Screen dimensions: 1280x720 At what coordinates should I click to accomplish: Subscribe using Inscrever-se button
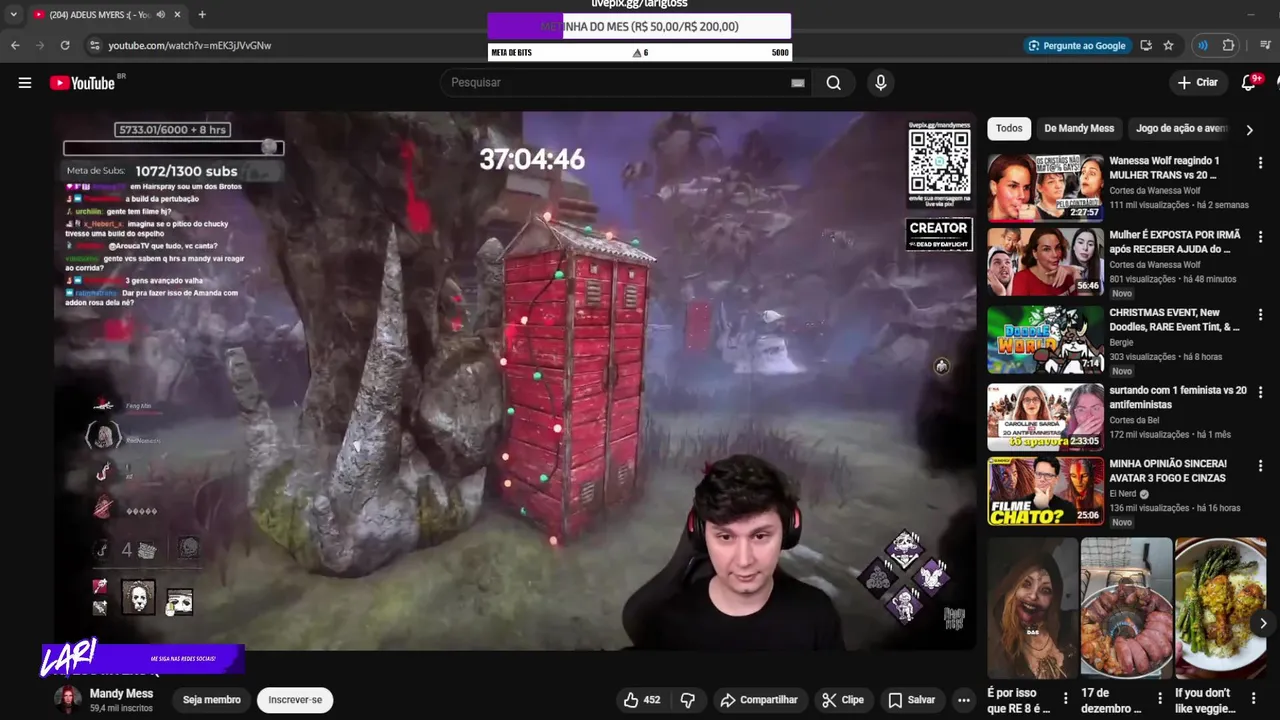[x=295, y=700]
